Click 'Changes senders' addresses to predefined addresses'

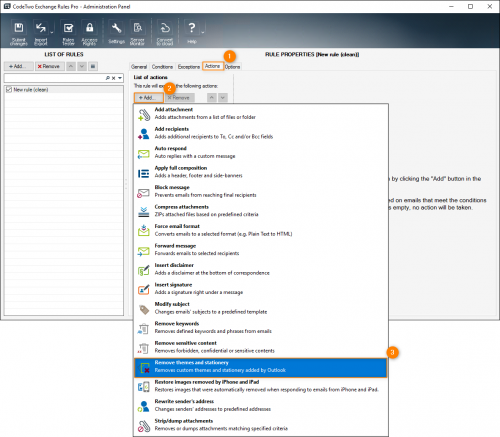[213, 409]
